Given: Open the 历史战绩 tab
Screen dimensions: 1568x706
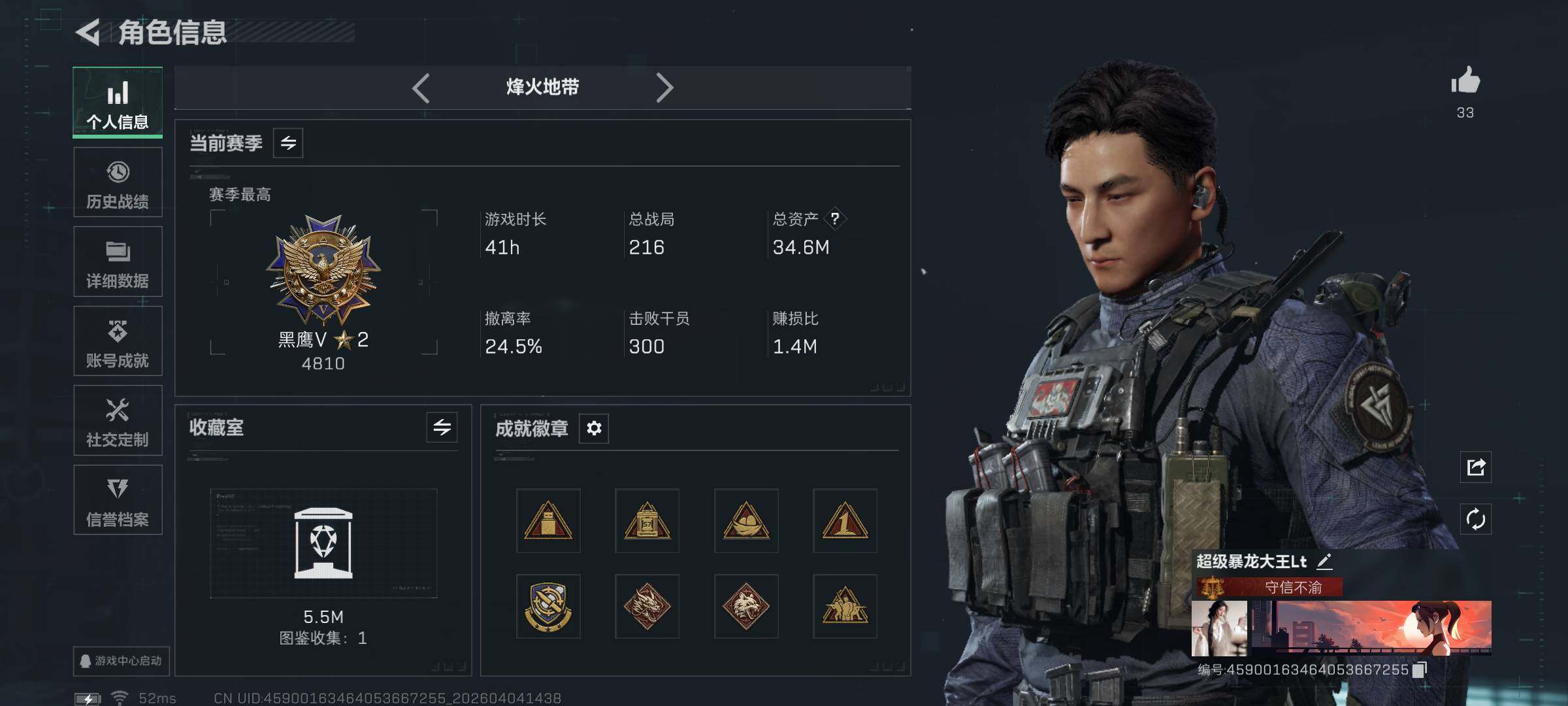Looking at the screenshot, I should 118,182.
